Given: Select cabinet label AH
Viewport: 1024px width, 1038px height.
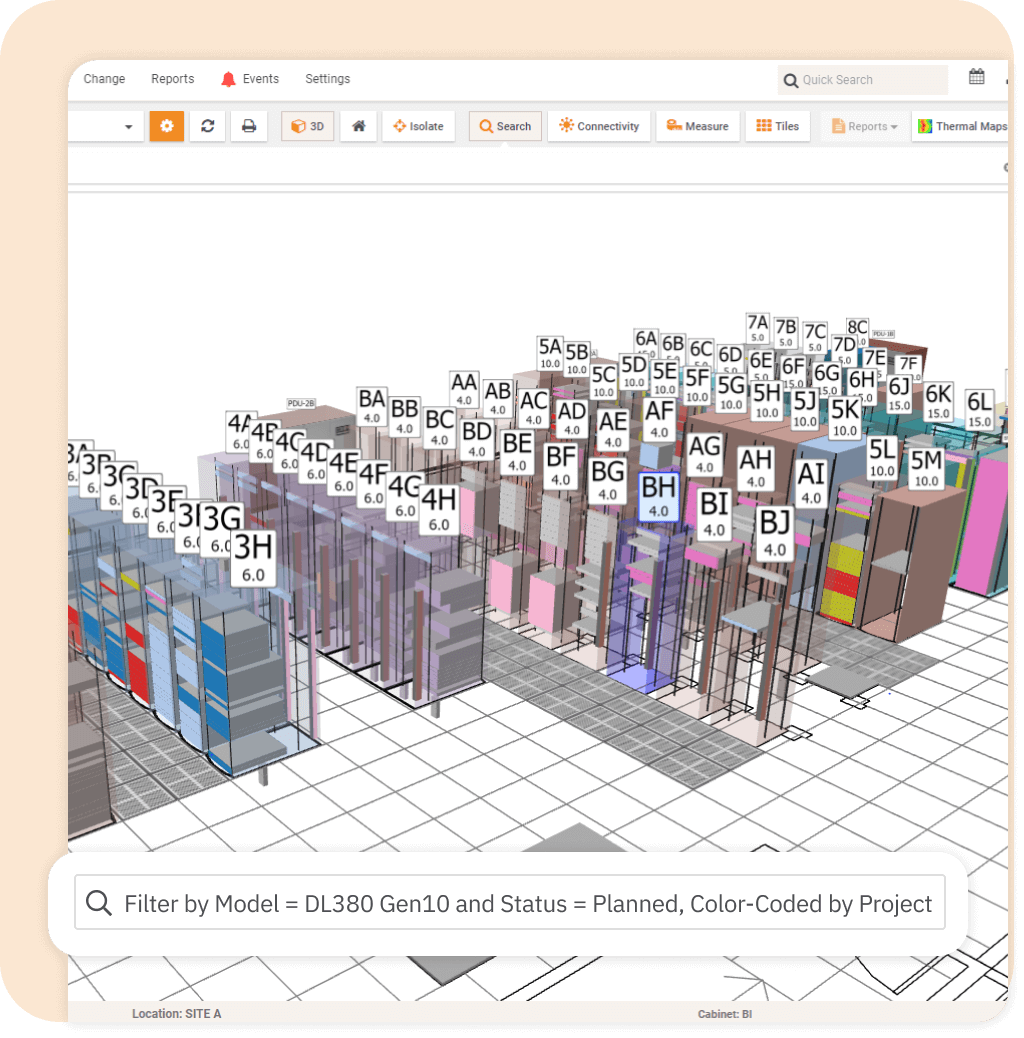Looking at the screenshot, I should pyautogui.click(x=755, y=469).
